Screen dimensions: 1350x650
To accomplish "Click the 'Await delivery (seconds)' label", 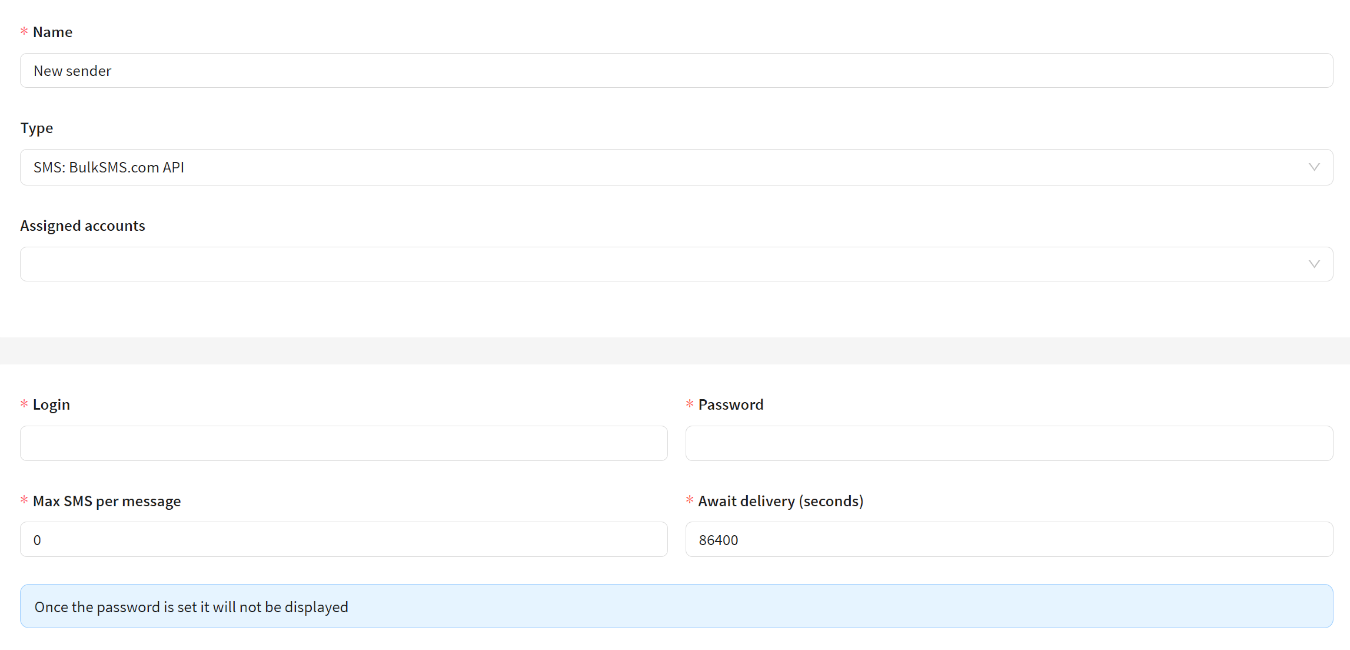I will (780, 501).
